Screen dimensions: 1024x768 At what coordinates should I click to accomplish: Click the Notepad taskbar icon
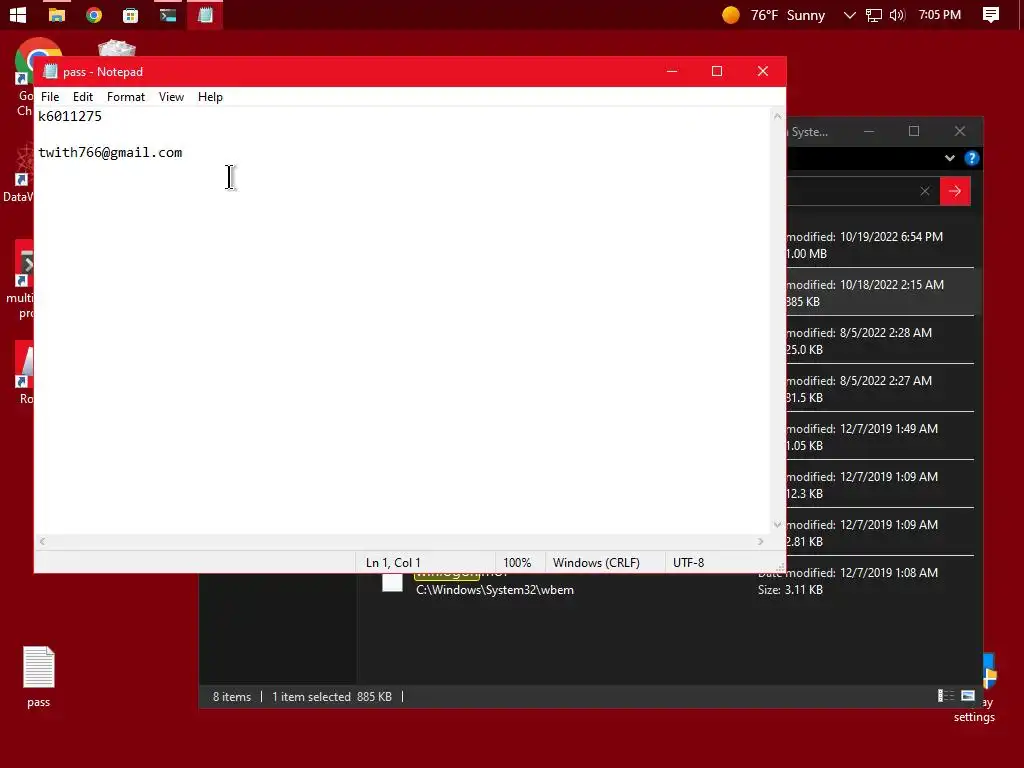click(x=205, y=14)
